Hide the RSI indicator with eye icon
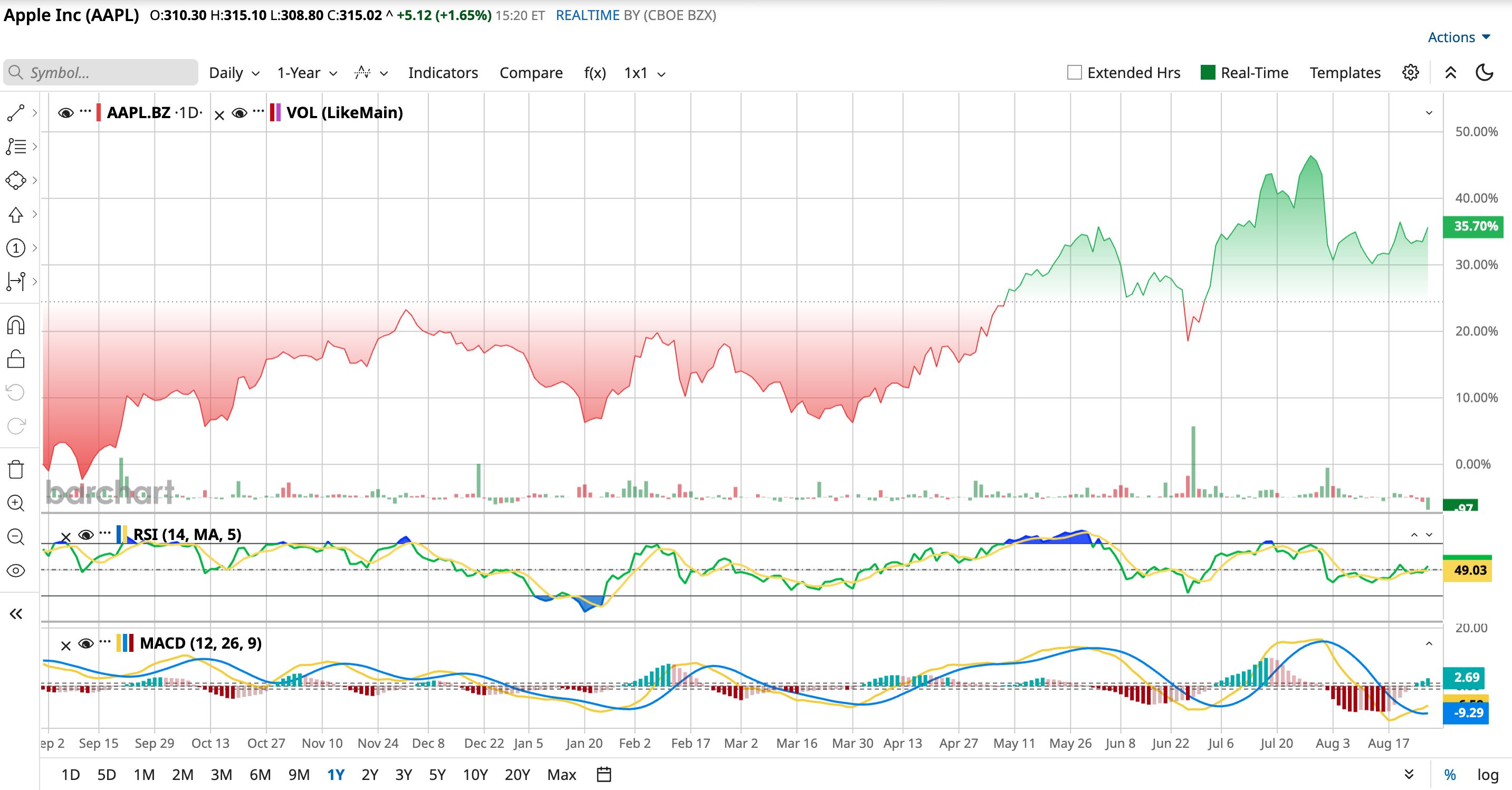 click(x=87, y=535)
